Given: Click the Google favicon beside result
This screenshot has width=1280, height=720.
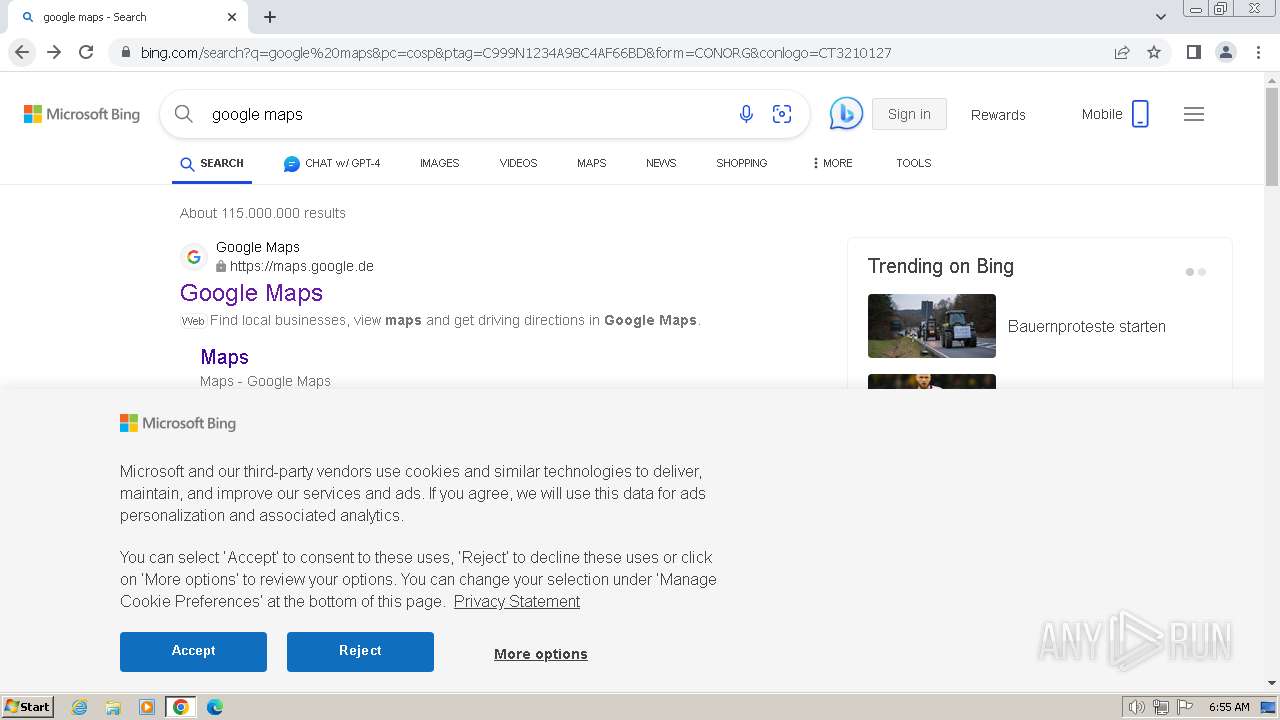Looking at the screenshot, I should pos(194,257).
